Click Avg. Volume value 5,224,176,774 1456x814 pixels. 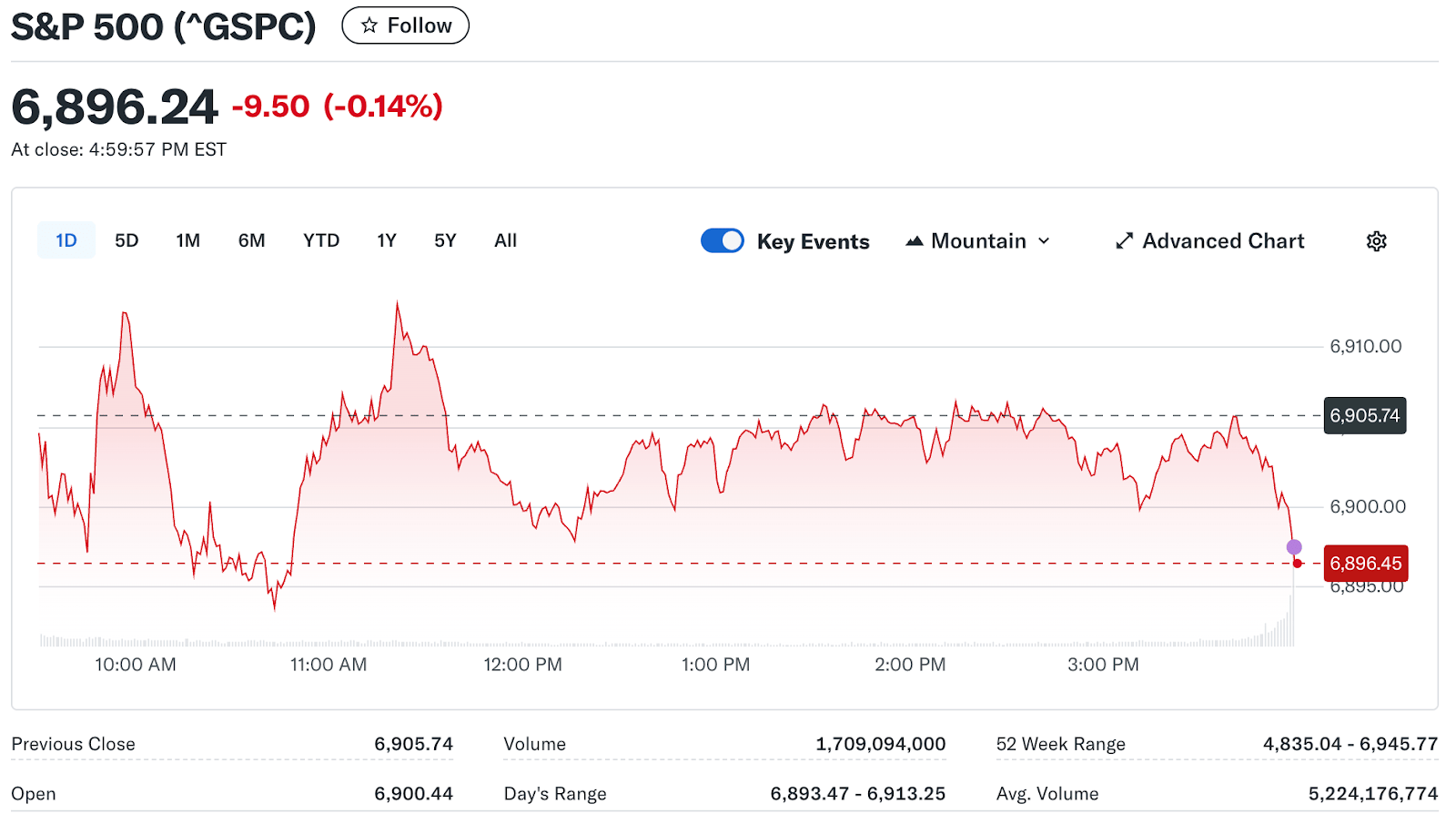click(x=1373, y=794)
